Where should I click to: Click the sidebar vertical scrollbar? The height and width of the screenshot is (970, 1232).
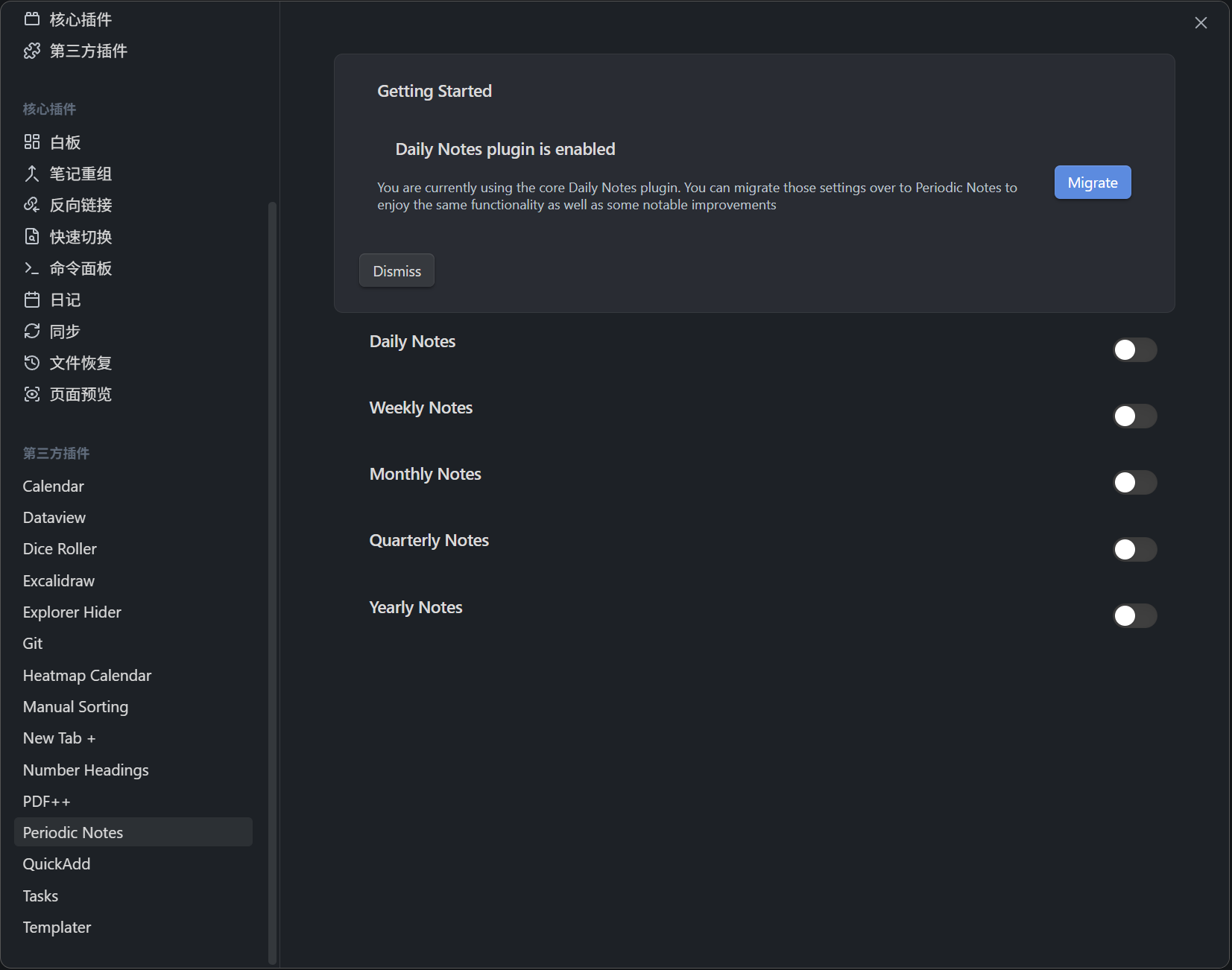272,581
